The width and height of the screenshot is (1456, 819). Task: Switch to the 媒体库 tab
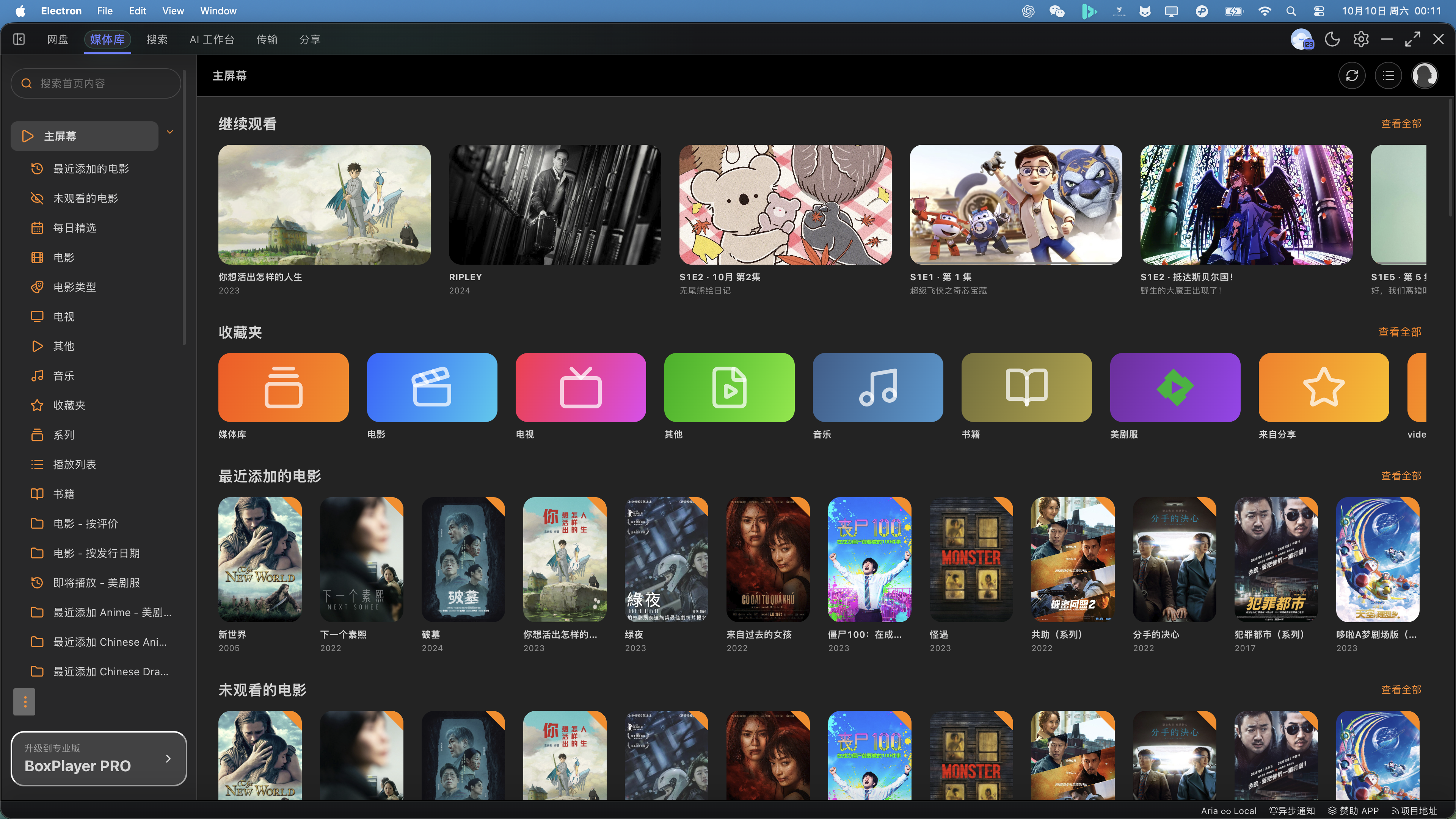(107, 39)
